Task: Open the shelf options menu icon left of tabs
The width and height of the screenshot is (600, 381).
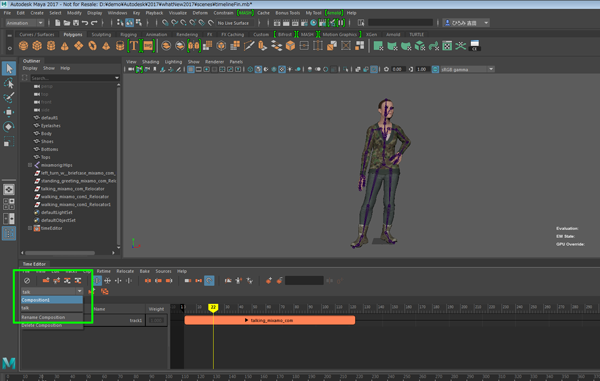Action: pos(10,35)
